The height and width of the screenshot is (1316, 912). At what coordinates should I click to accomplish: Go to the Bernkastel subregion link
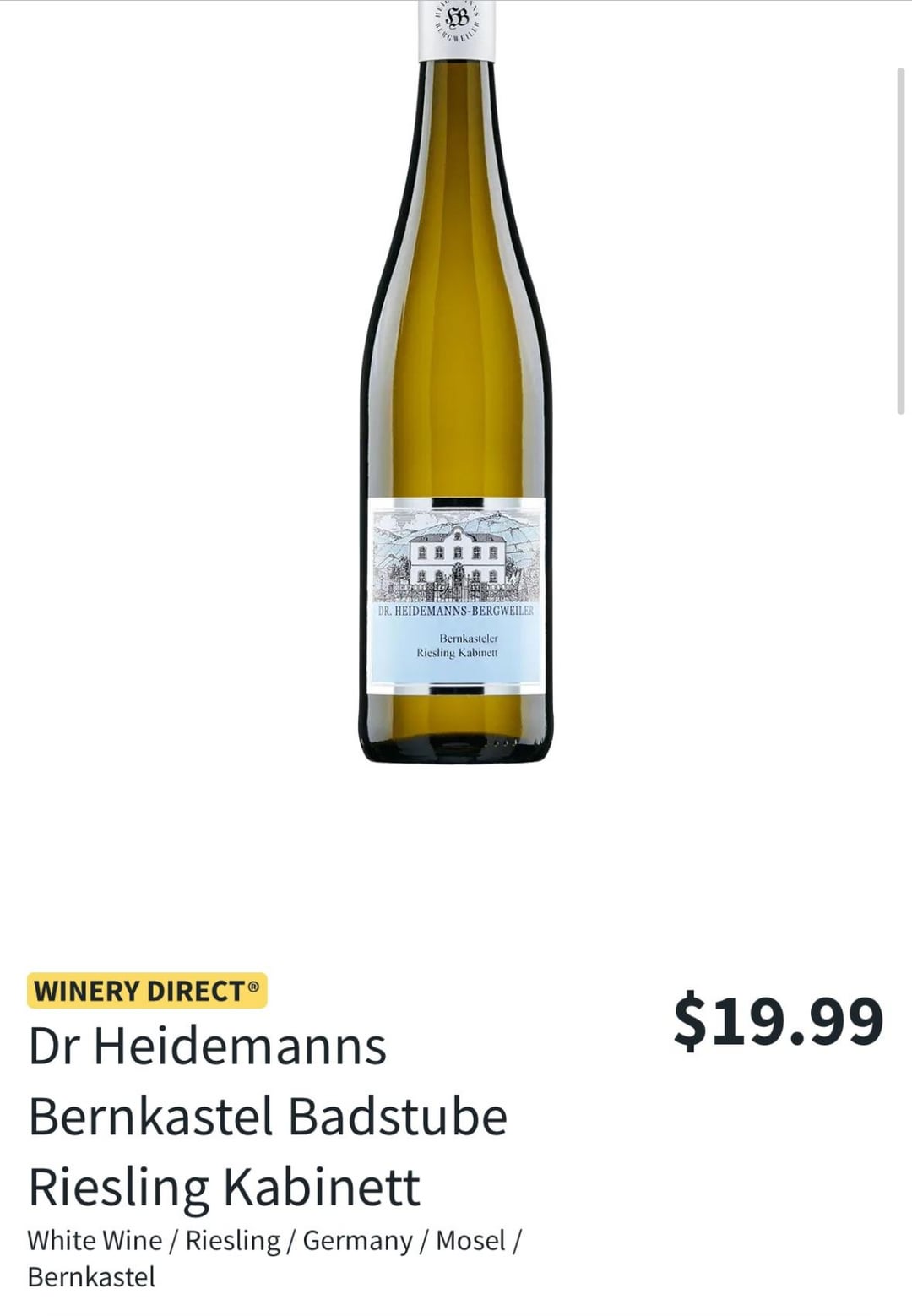91,1277
